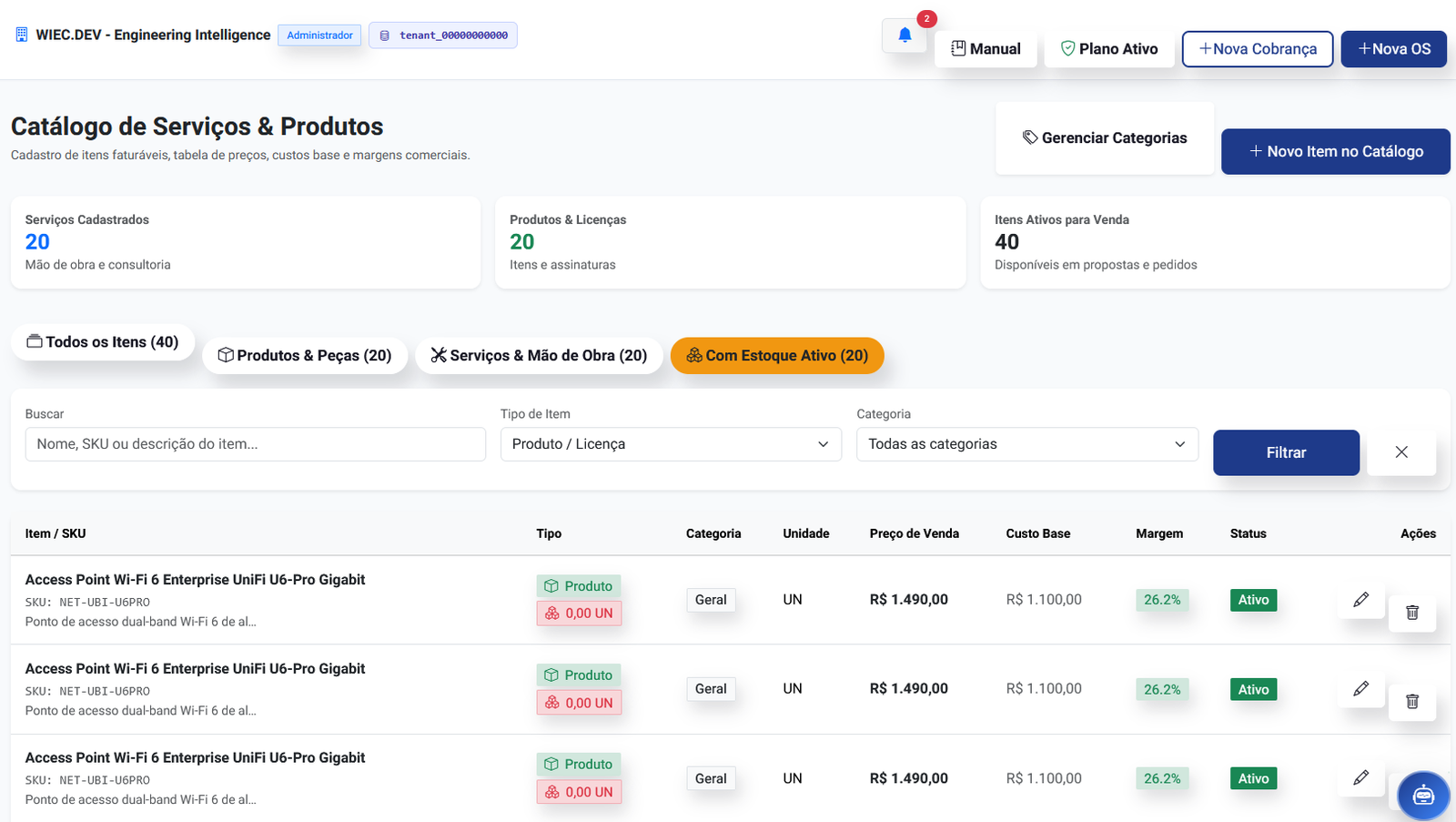This screenshot has width=1456, height=822.
Task: Add a Novo Item no Catálogo
Action: tap(1336, 151)
